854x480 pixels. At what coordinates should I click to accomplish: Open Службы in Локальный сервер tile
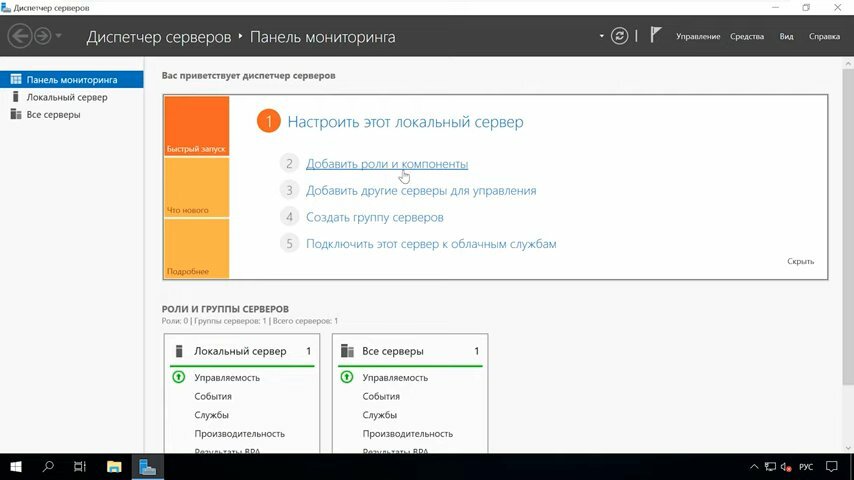pyautogui.click(x=211, y=415)
